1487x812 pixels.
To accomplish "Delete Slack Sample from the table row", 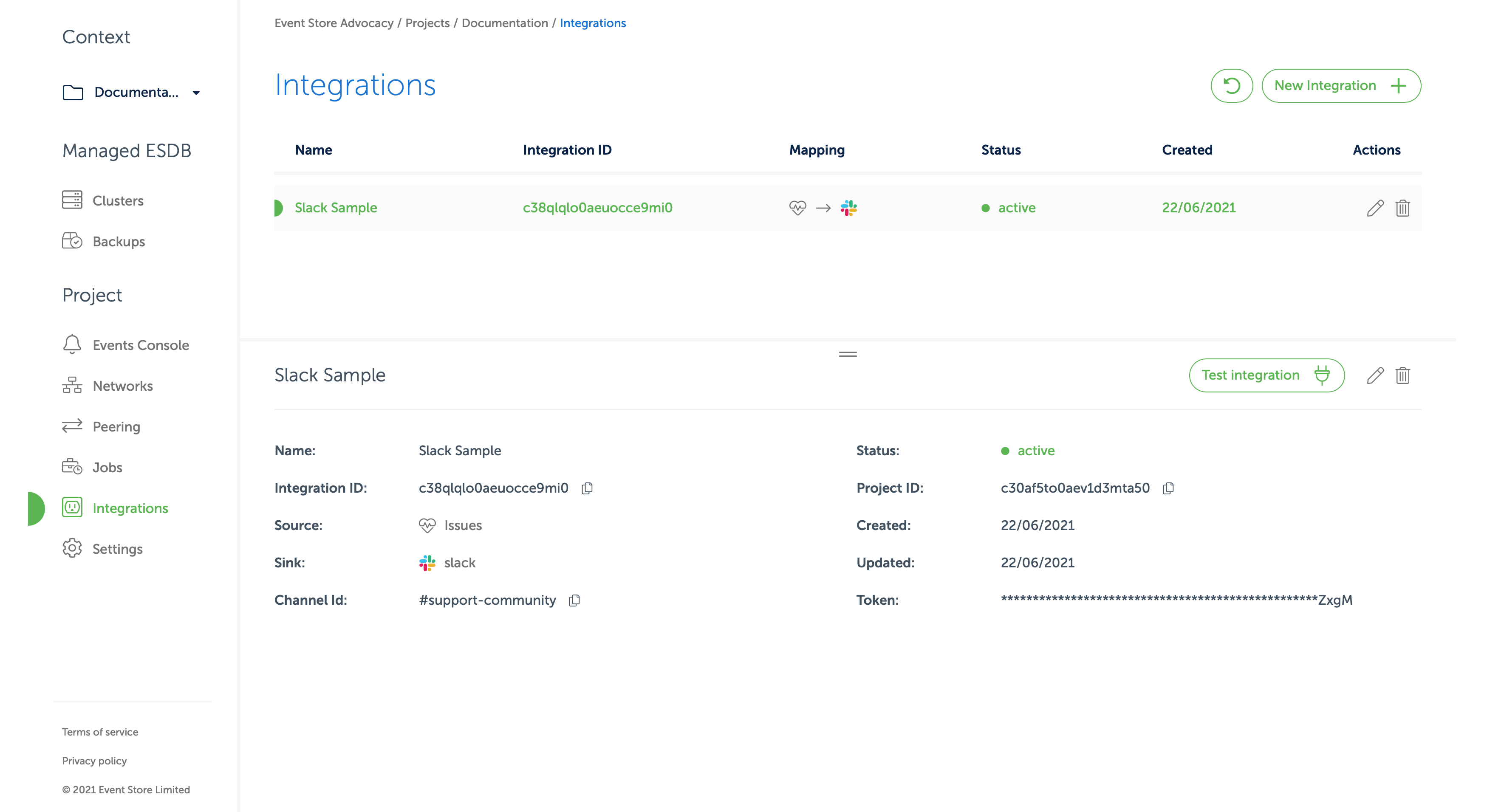I will pos(1403,208).
